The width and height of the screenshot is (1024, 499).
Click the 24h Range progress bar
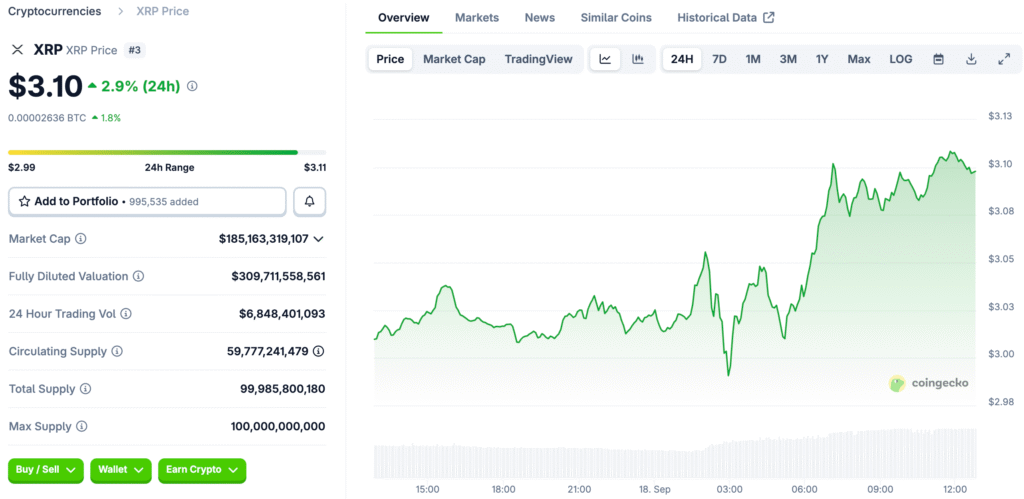coord(167,152)
